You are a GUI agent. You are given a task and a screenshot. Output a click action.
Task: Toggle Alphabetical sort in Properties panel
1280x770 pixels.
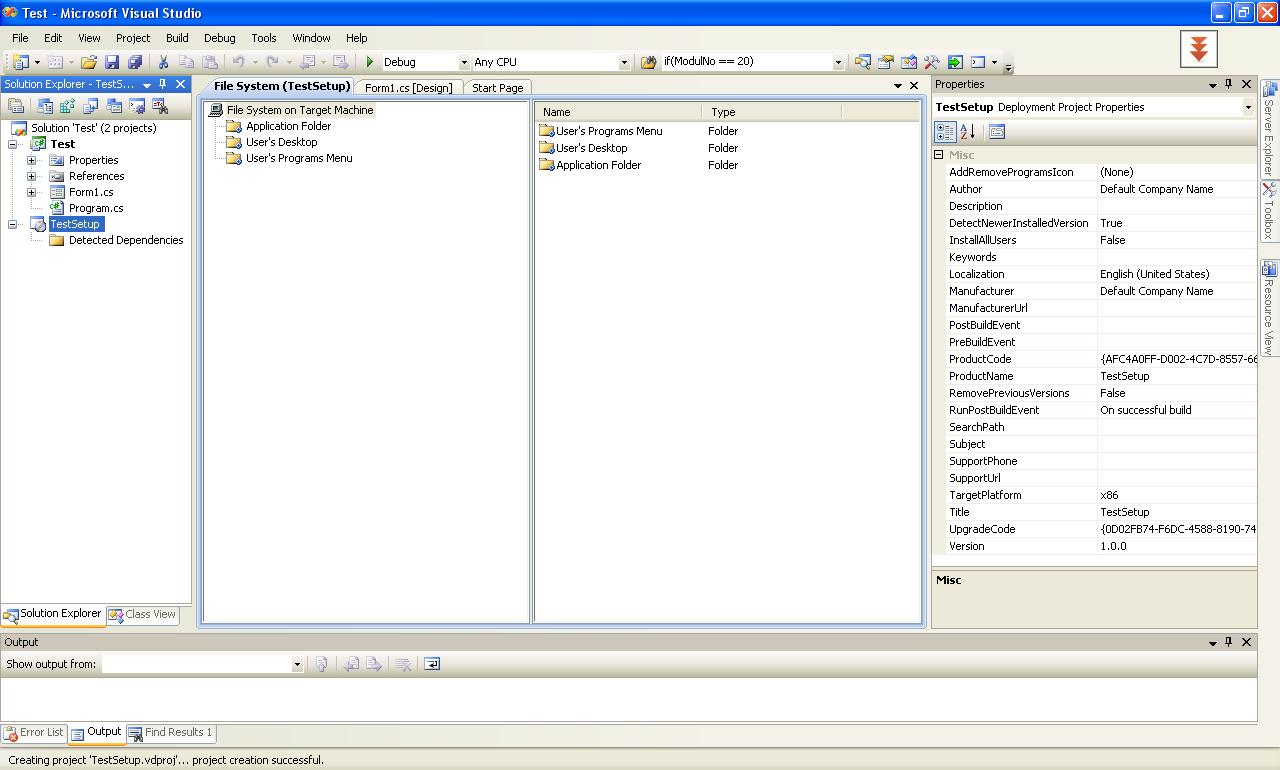pos(967,131)
